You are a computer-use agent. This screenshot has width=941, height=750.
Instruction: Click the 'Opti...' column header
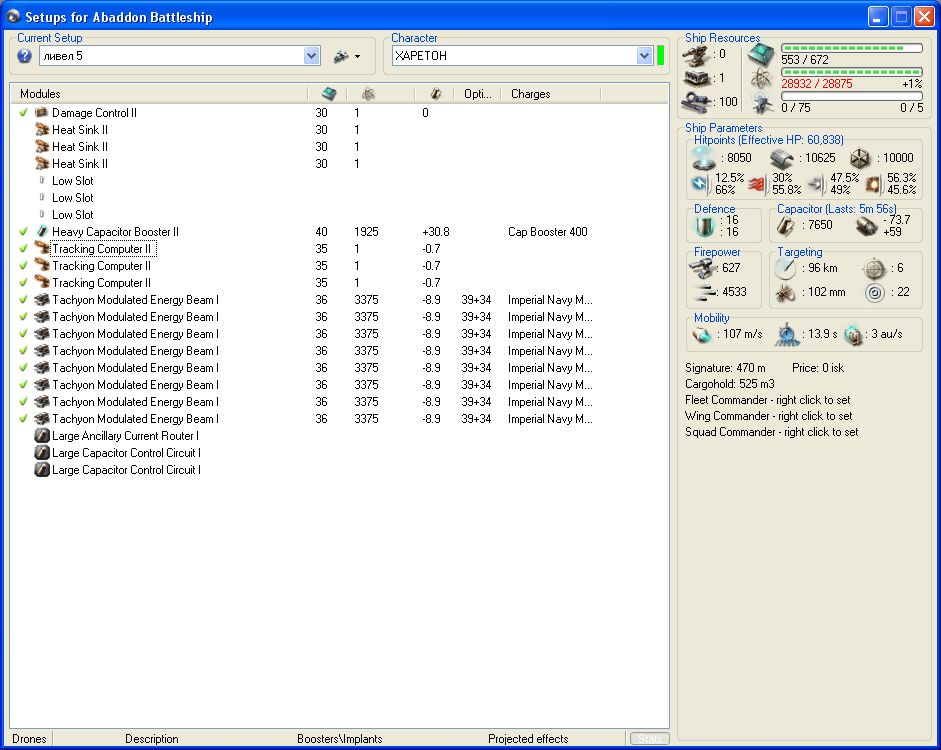[x=478, y=94]
